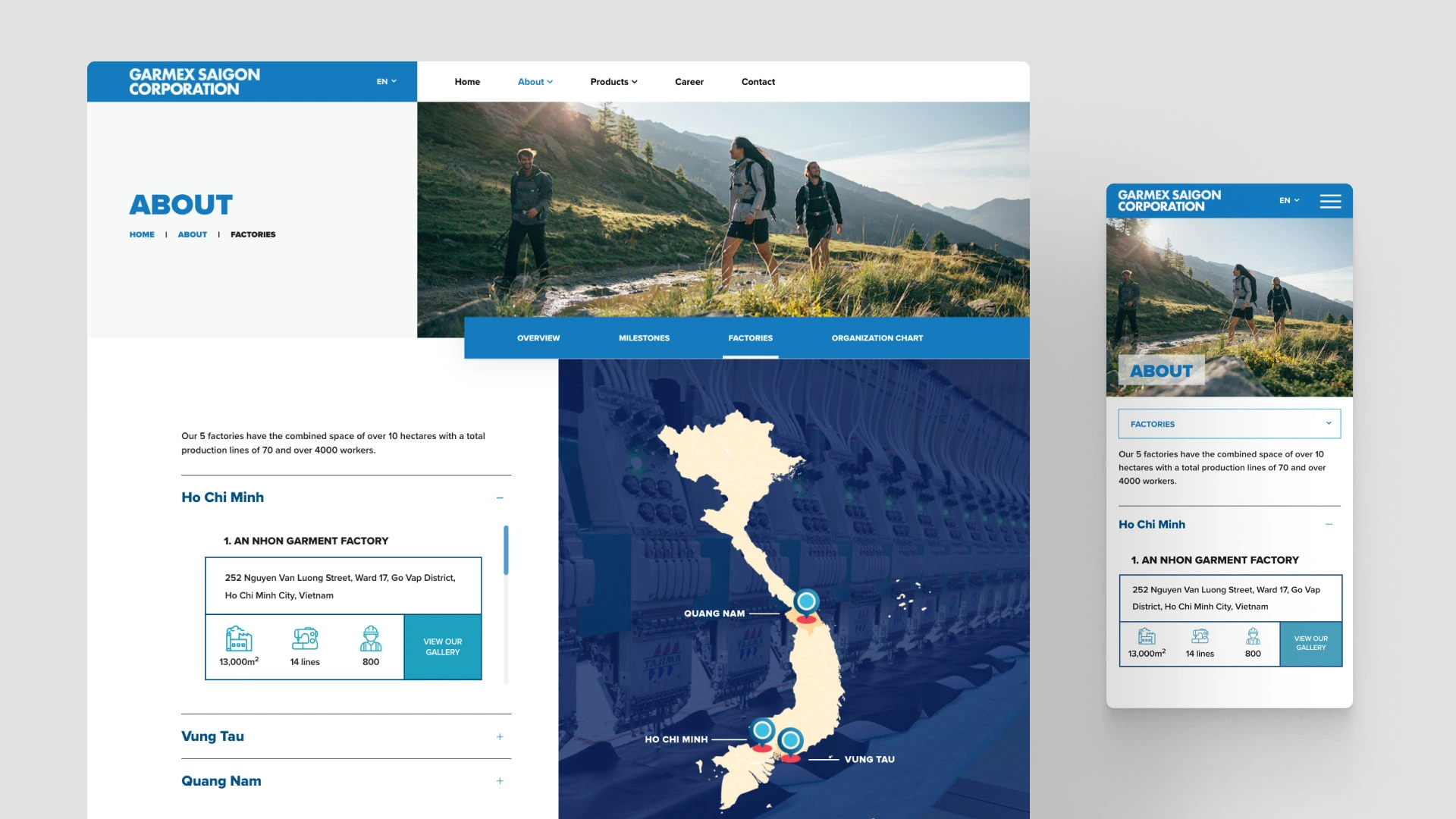Click the hikers hero image on desktop

tap(723, 209)
